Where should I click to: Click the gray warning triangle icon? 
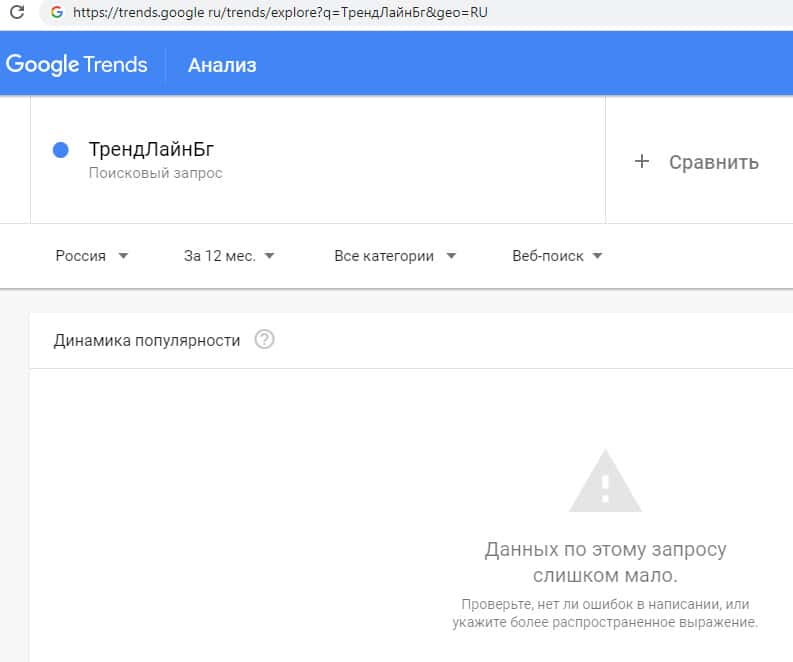click(x=605, y=482)
